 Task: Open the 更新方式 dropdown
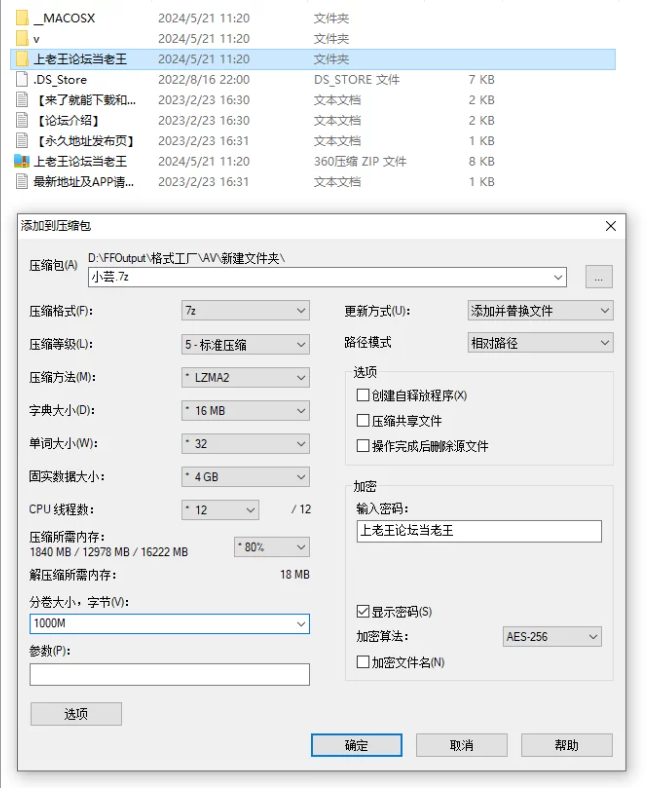[x=540, y=311]
